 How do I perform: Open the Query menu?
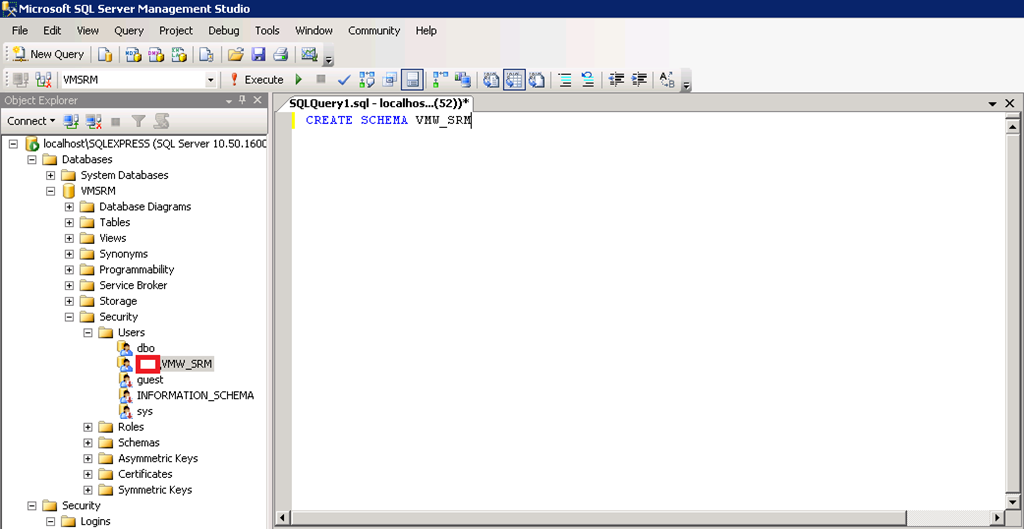click(x=129, y=31)
